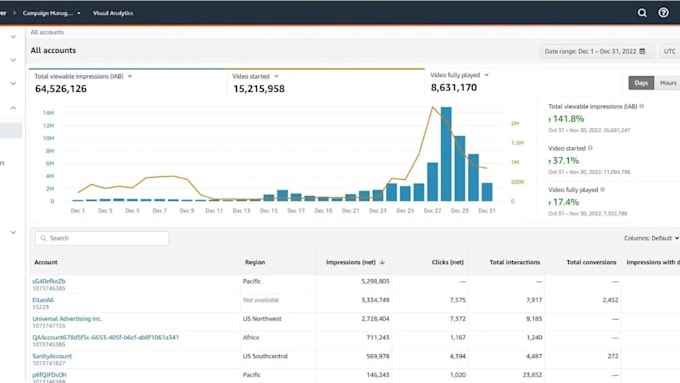The image size is (680, 383).
Task: Click impressions value 3,334,749
Action: 375,300
